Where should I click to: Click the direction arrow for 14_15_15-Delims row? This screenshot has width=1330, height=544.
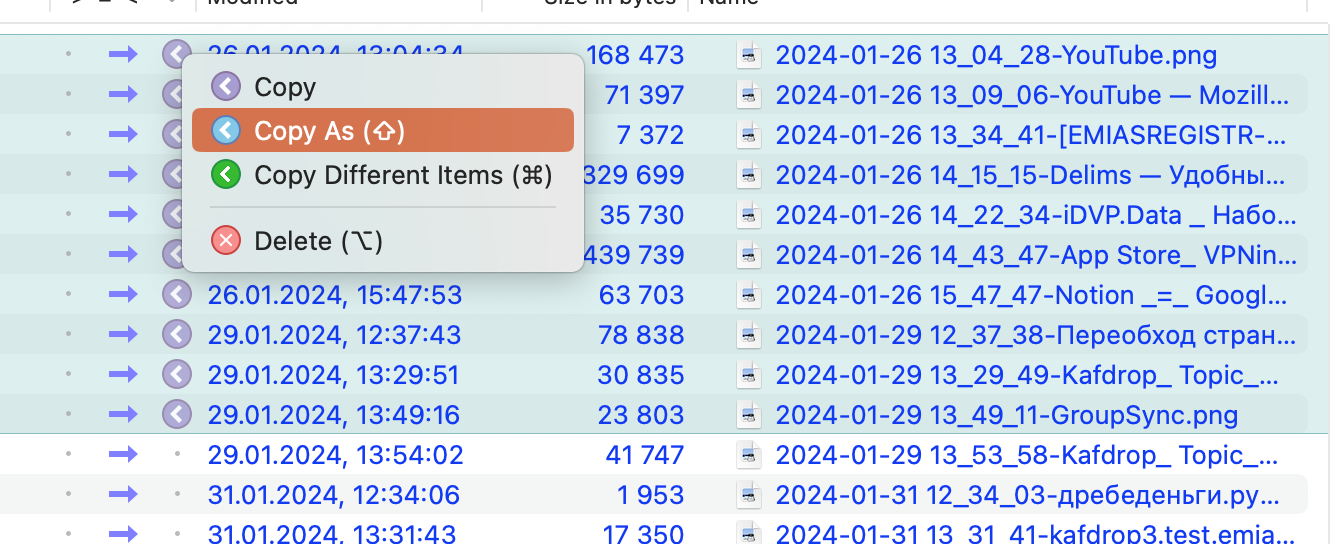point(123,175)
